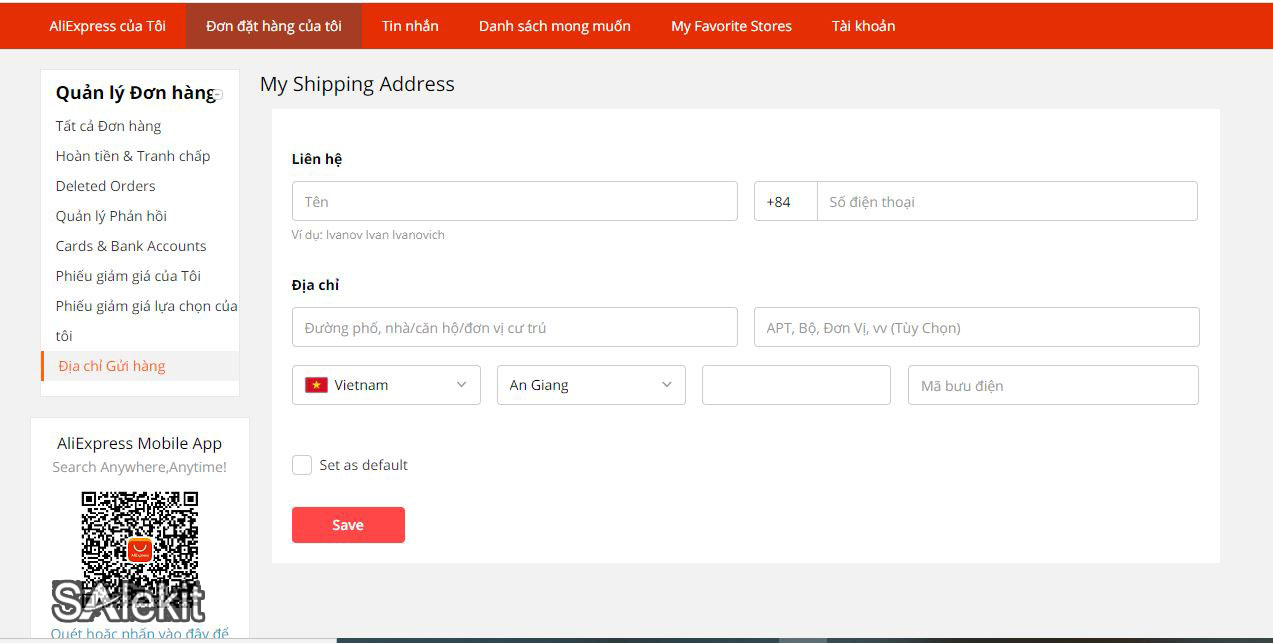Open the Tài khoản menu
This screenshot has height=643, width=1273.
[x=862, y=25]
